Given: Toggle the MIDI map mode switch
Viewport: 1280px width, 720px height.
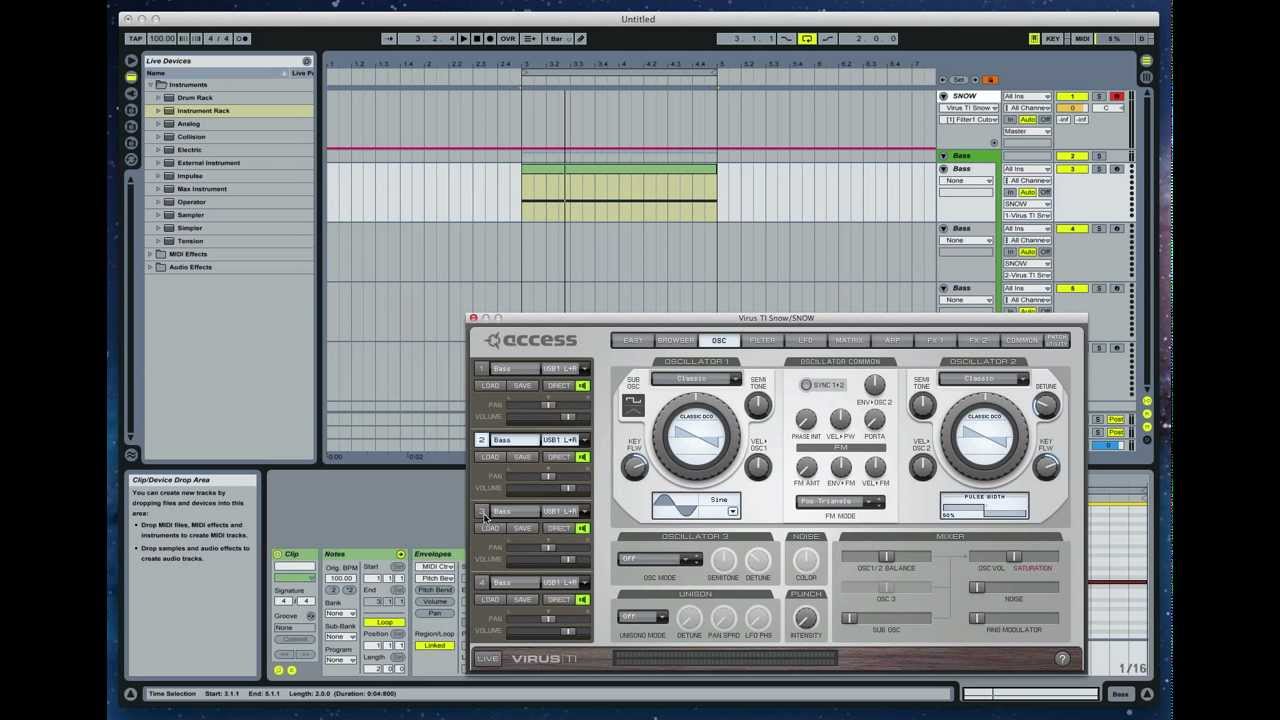Looking at the screenshot, I should [1082, 39].
